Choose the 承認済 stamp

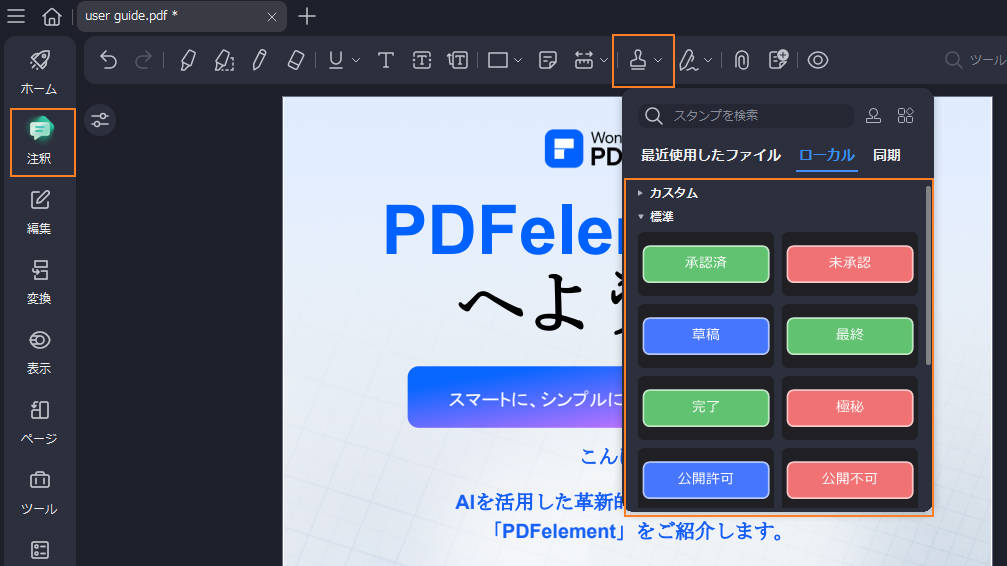click(x=706, y=263)
